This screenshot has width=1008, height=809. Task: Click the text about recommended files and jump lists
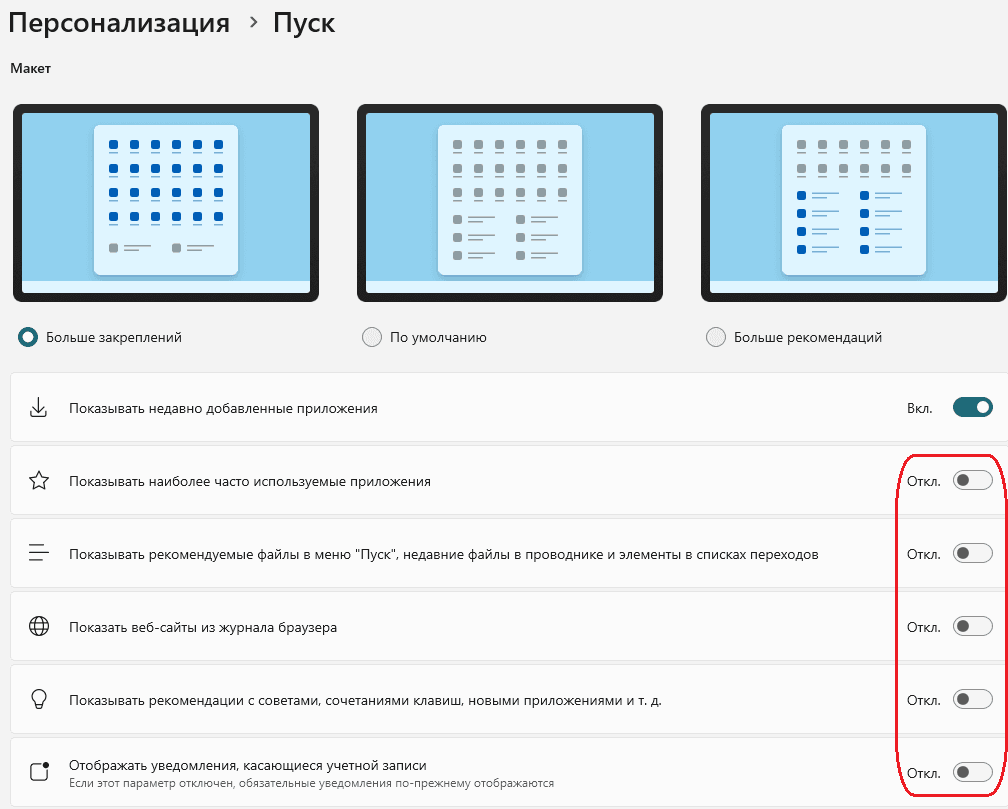tap(444, 554)
